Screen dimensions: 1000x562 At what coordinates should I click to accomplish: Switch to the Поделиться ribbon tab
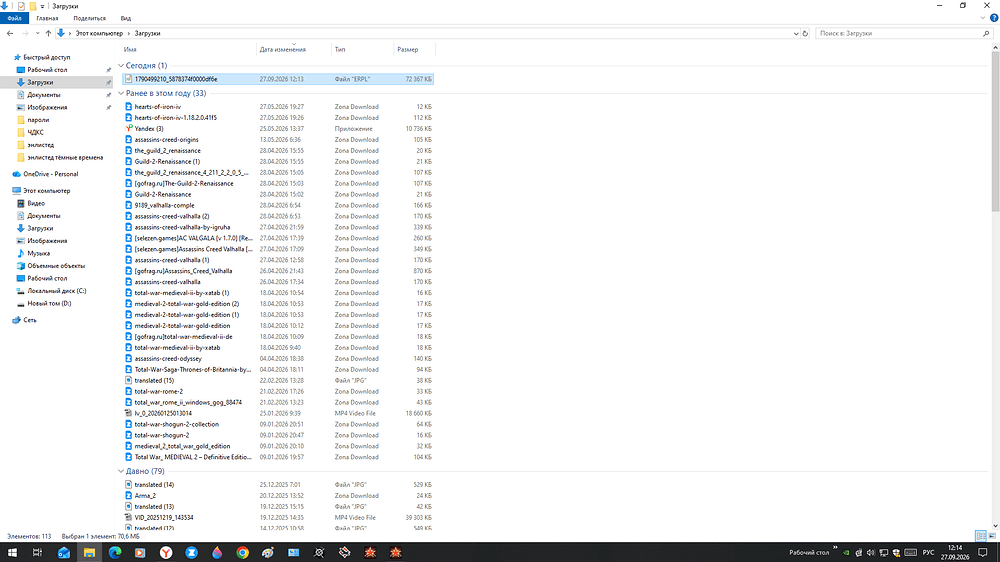coord(89,18)
